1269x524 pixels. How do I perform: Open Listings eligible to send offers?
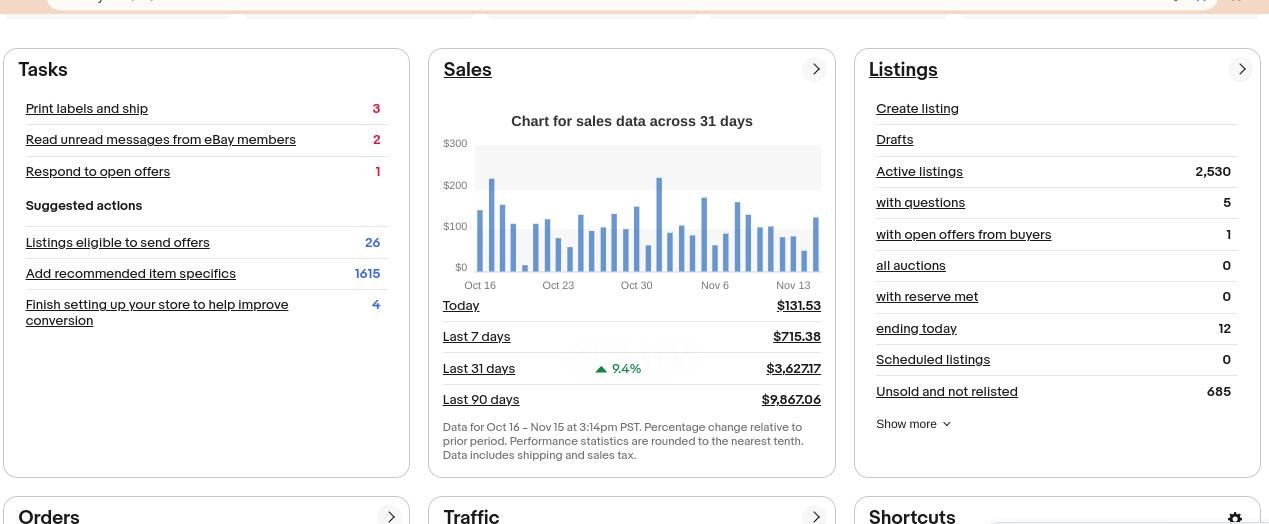click(x=118, y=243)
